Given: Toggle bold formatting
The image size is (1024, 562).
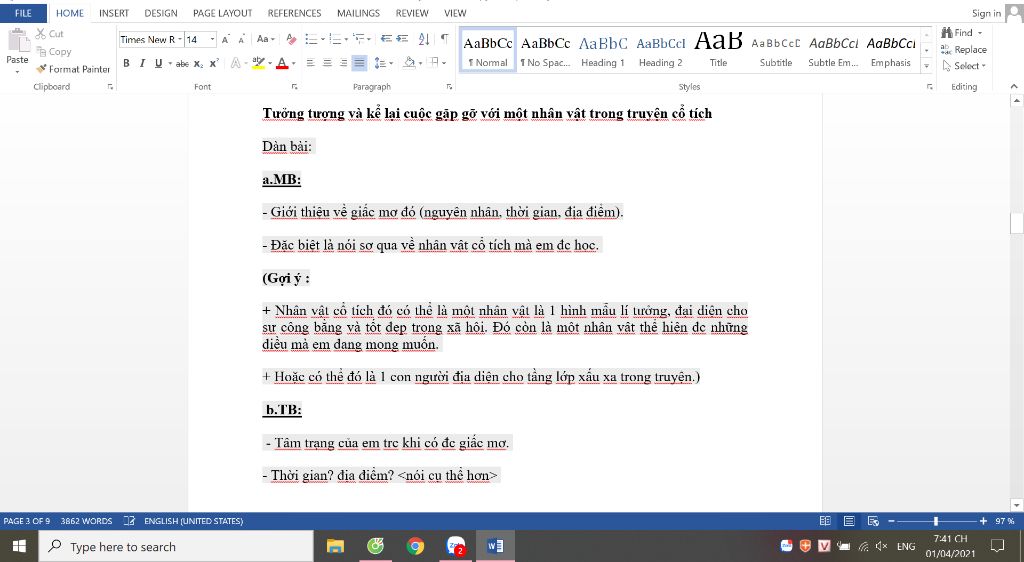Looking at the screenshot, I should point(126,63).
